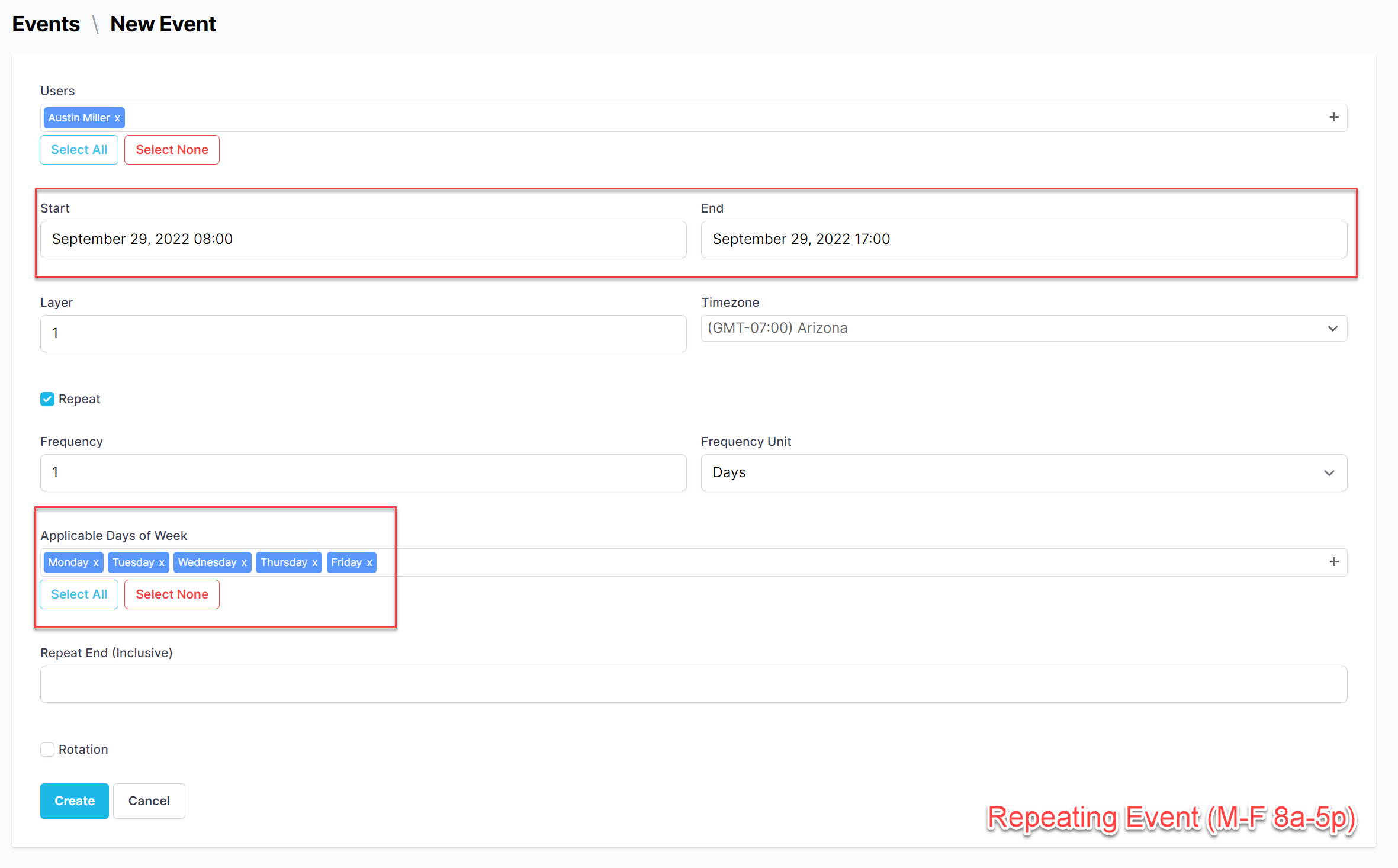Focus the Repeat End (Inclusive) field

point(693,684)
